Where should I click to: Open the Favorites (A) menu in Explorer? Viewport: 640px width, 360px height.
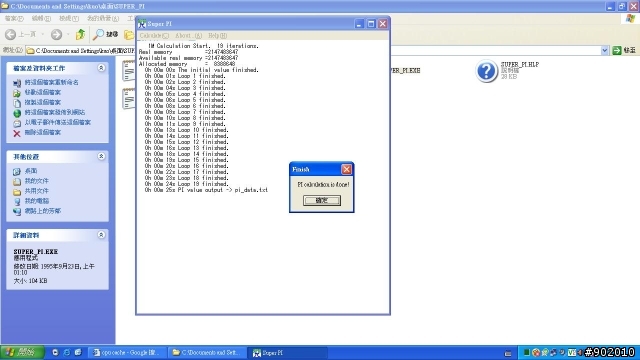coord(102,18)
